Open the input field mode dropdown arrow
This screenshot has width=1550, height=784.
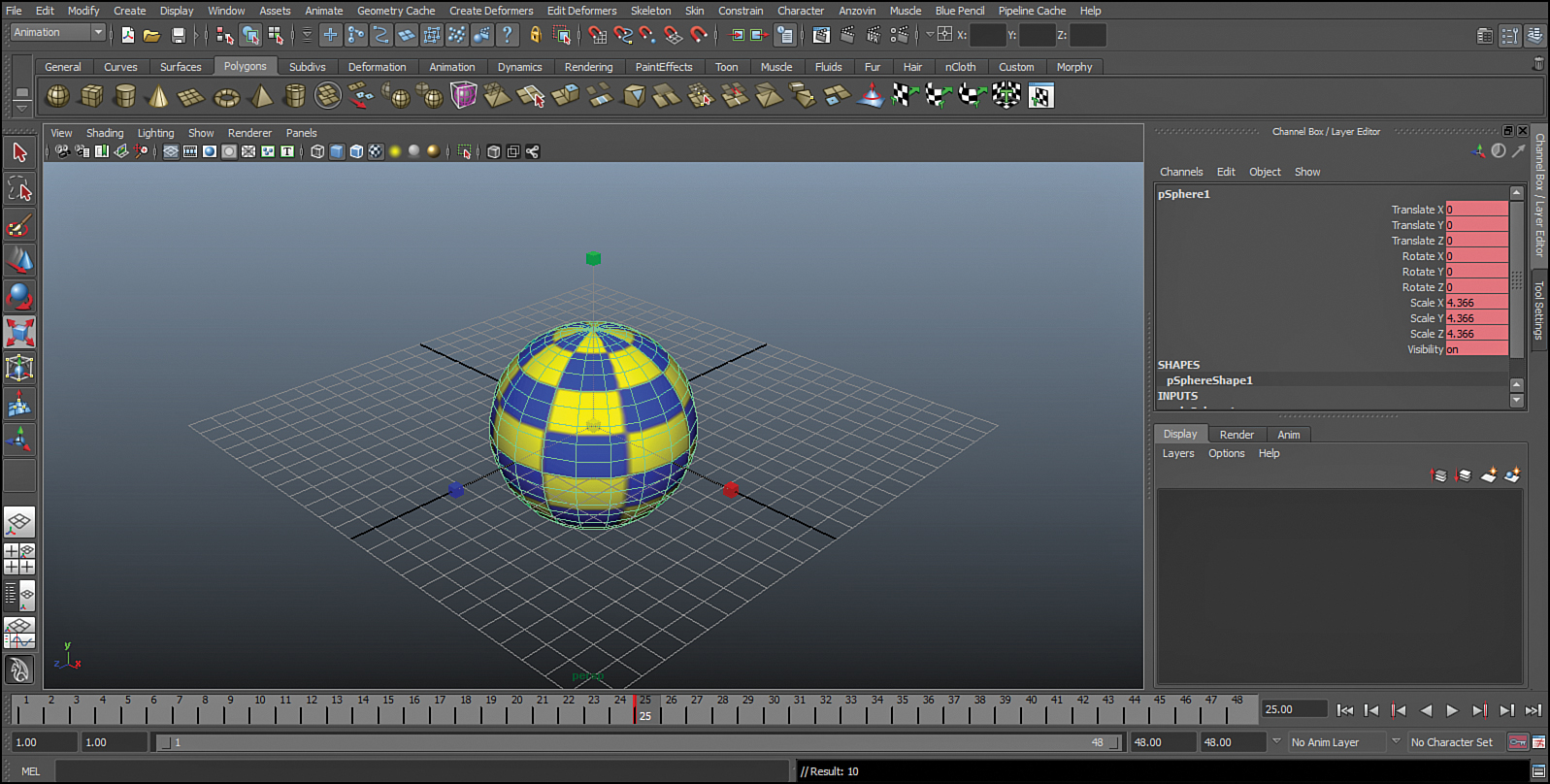[x=930, y=34]
